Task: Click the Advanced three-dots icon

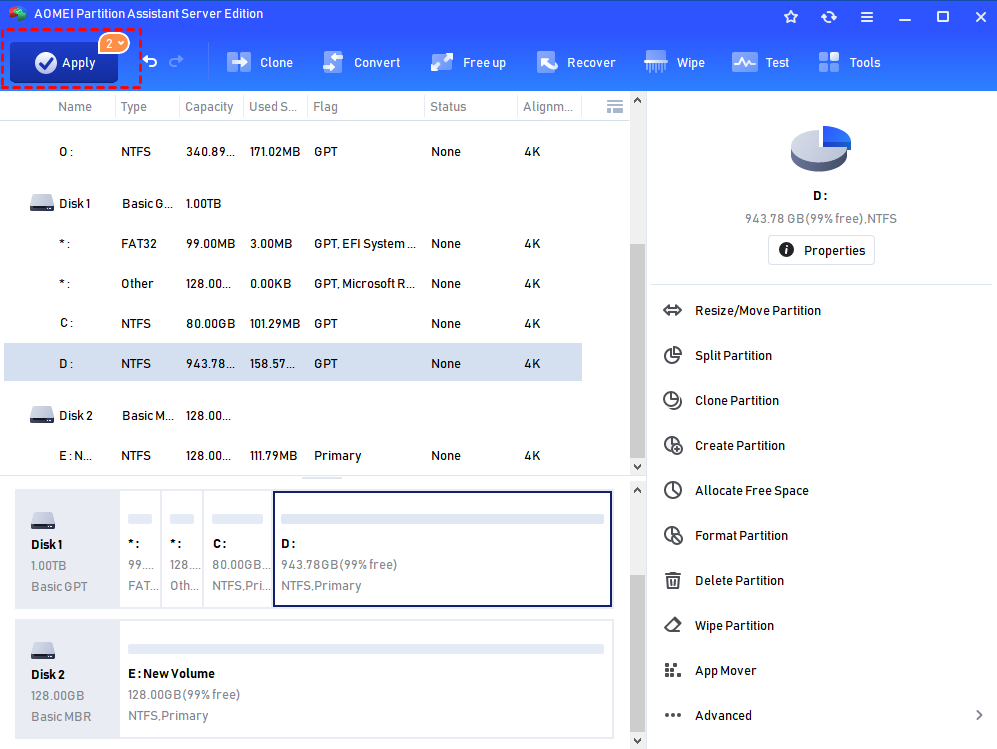Action: (673, 715)
